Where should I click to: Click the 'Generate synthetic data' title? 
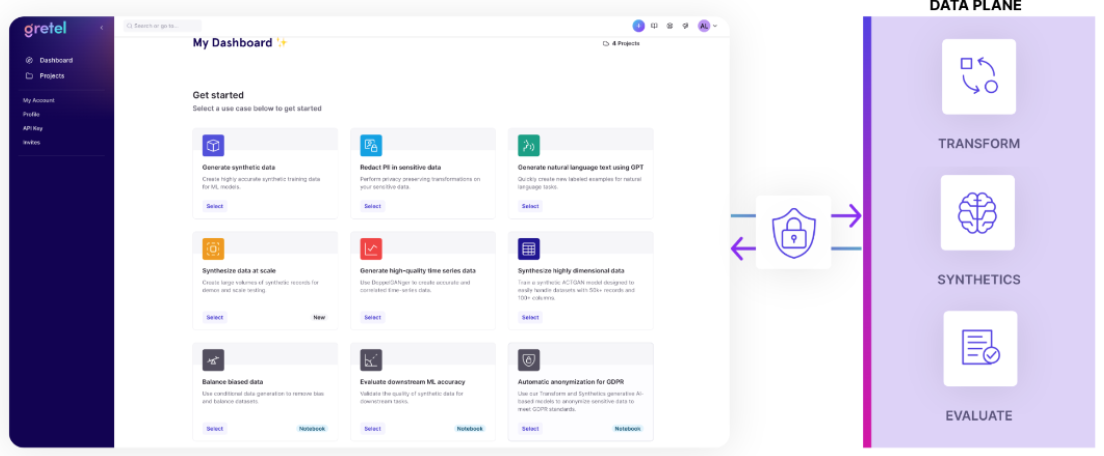point(239,167)
